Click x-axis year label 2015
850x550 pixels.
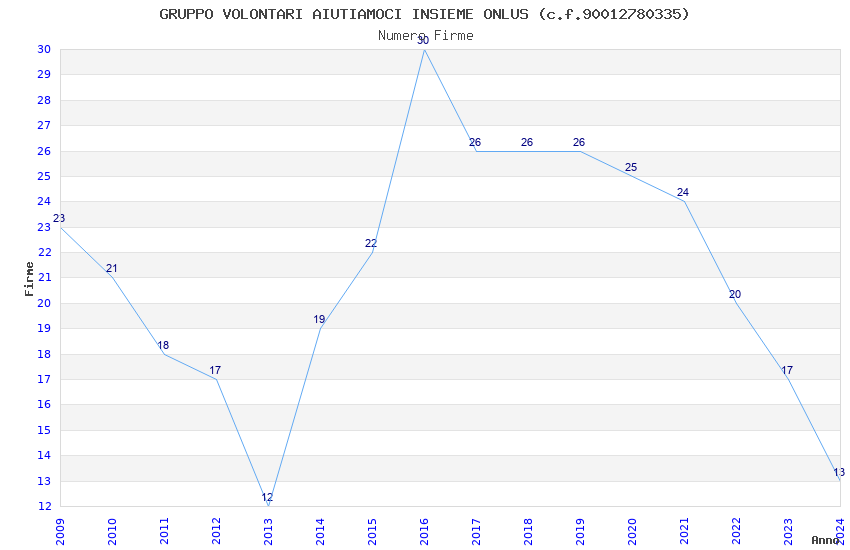click(372, 531)
